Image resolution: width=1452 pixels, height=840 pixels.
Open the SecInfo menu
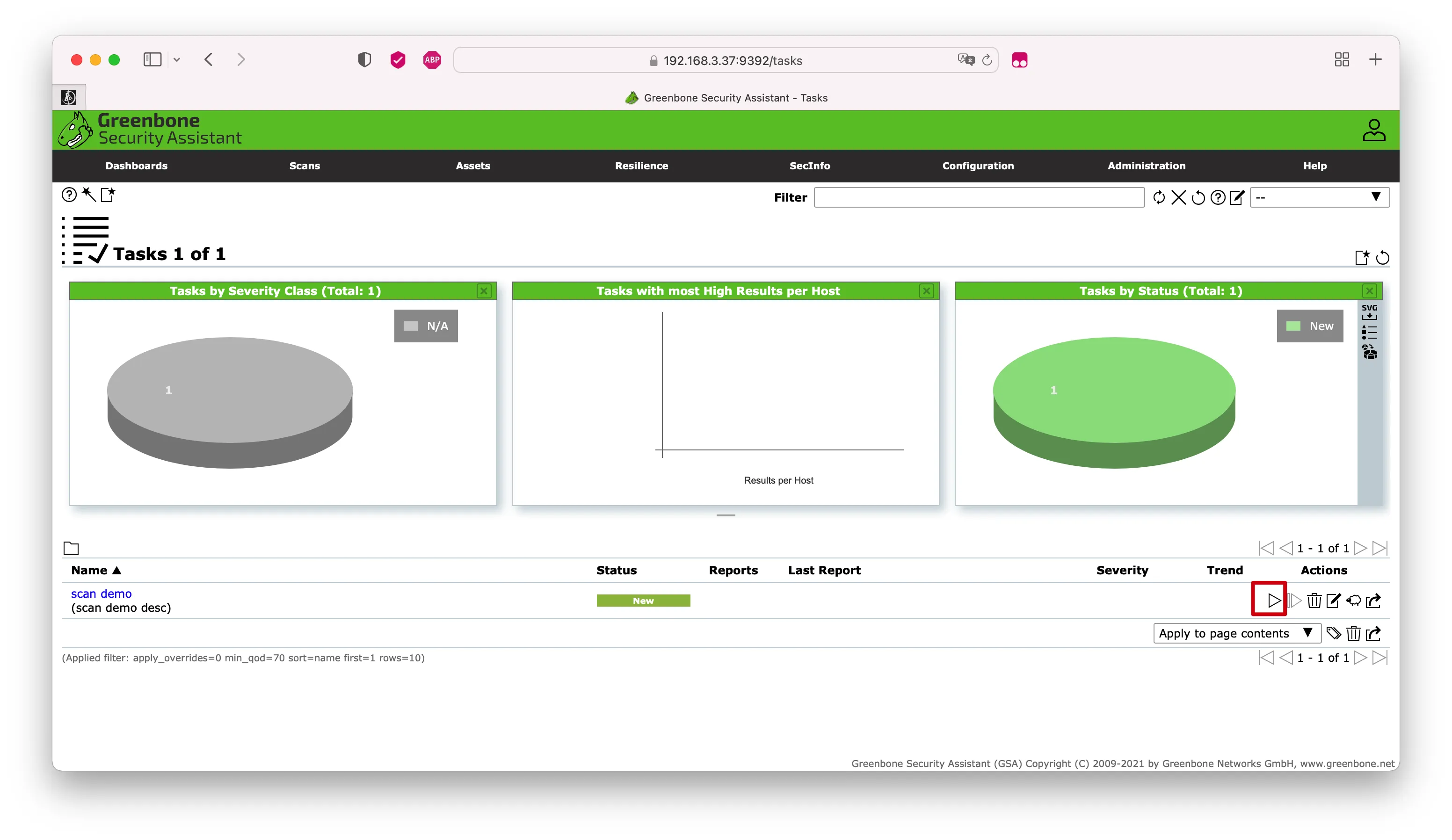click(810, 166)
